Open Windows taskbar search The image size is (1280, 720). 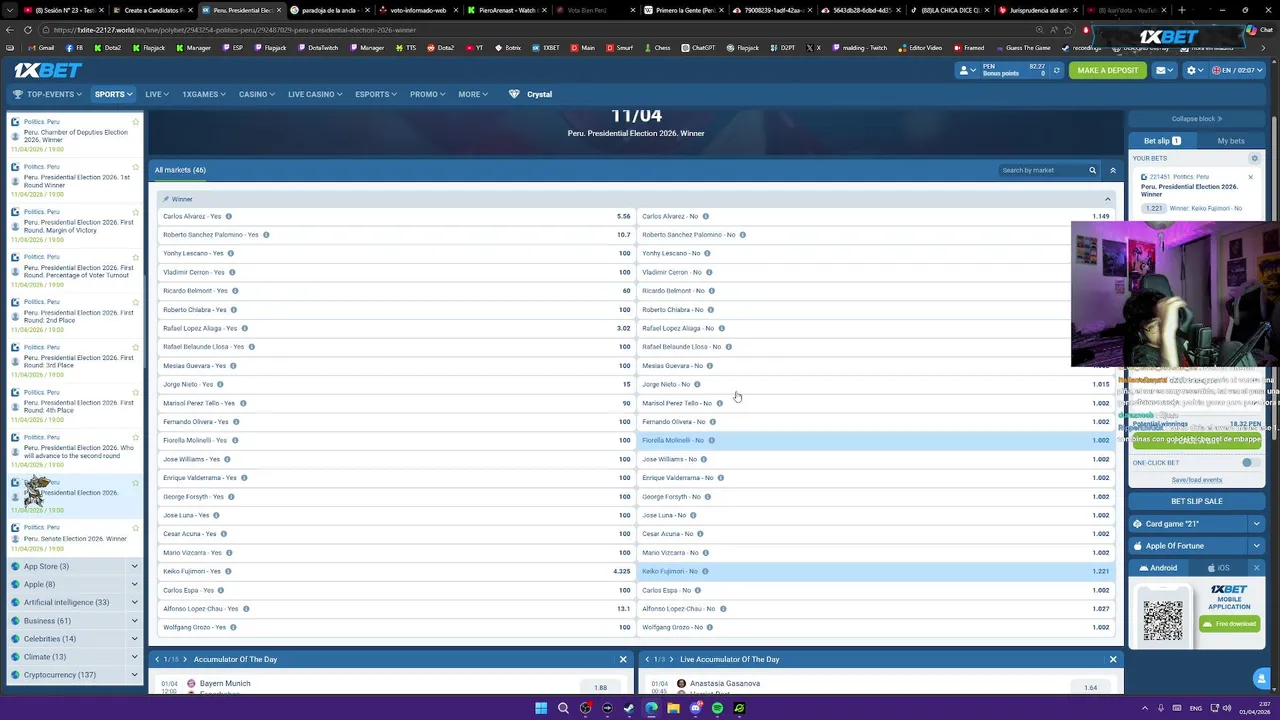(x=563, y=708)
